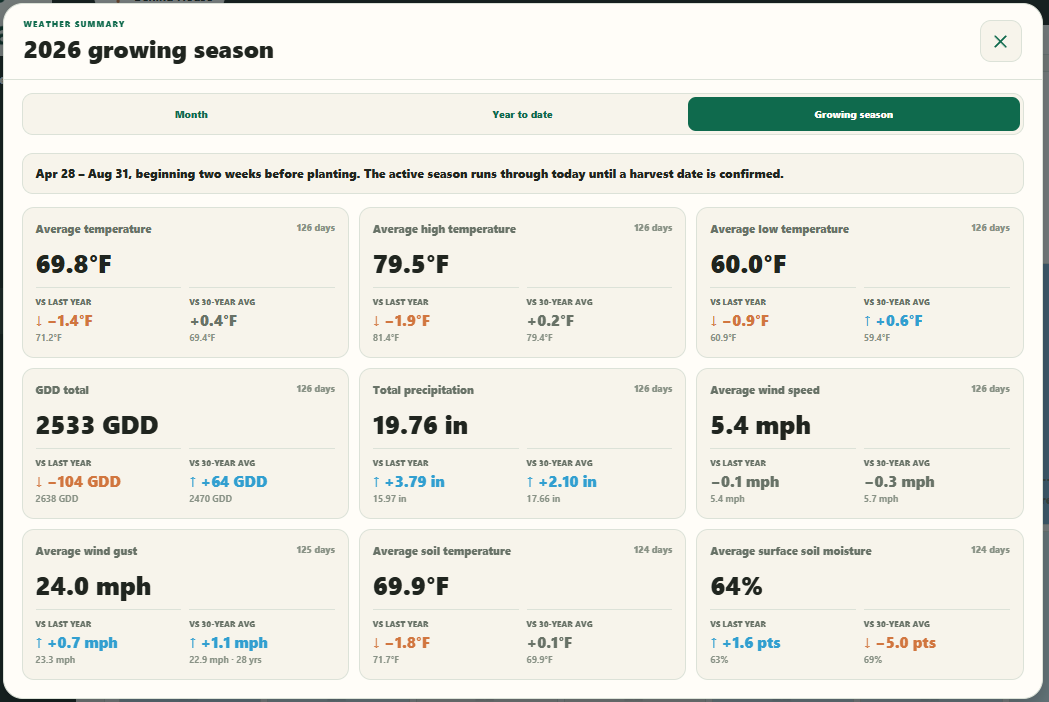
Task: Click the +1.6 pts vs last year value
Action: pos(745,643)
